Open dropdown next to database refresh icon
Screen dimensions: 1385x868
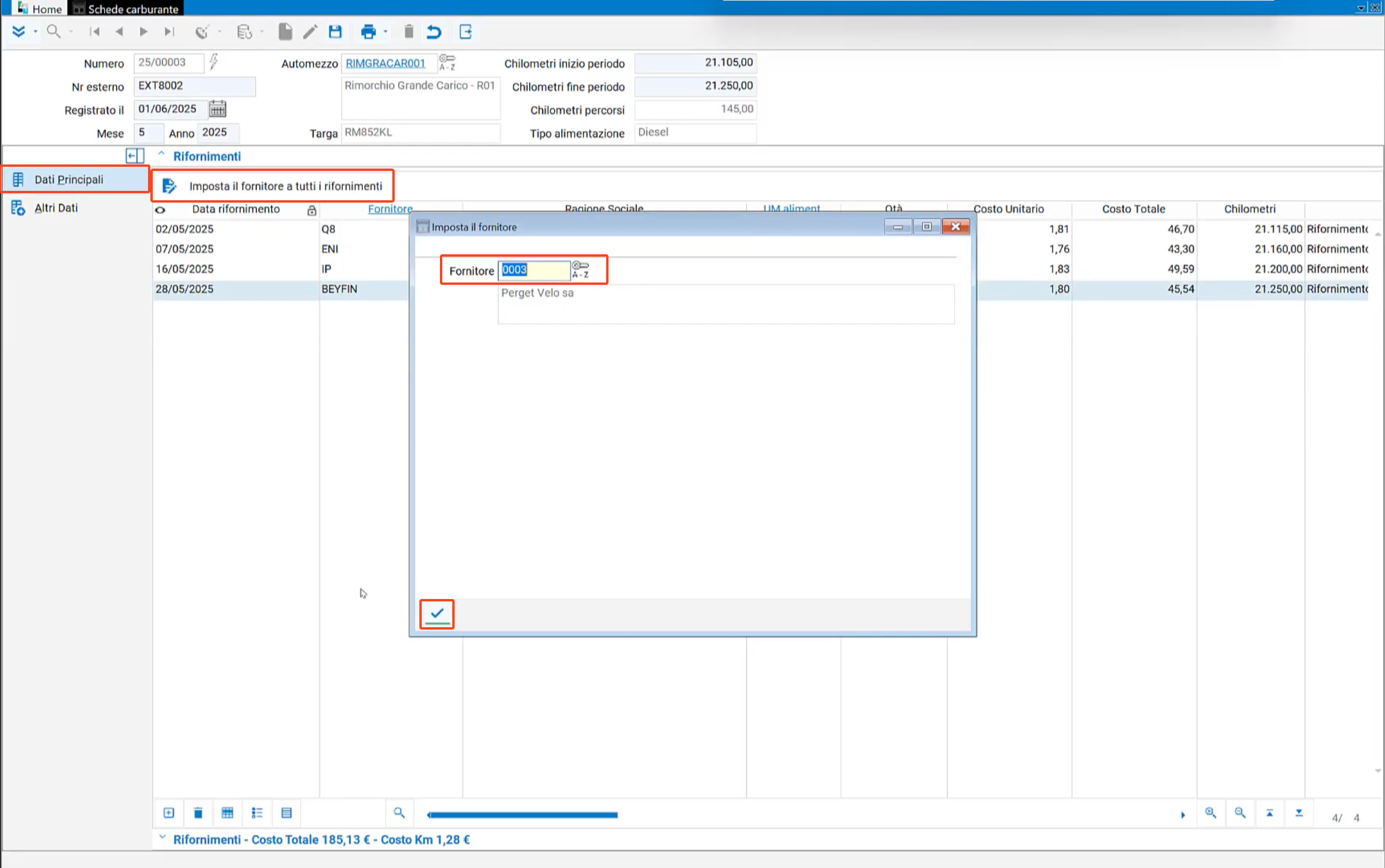262,32
